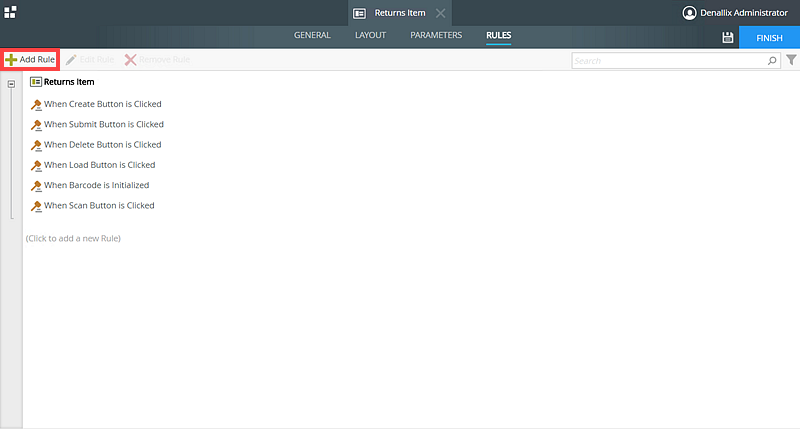The image size is (800, 429).
Task: Click the search magnifier icon
Action: pos(772,61)
